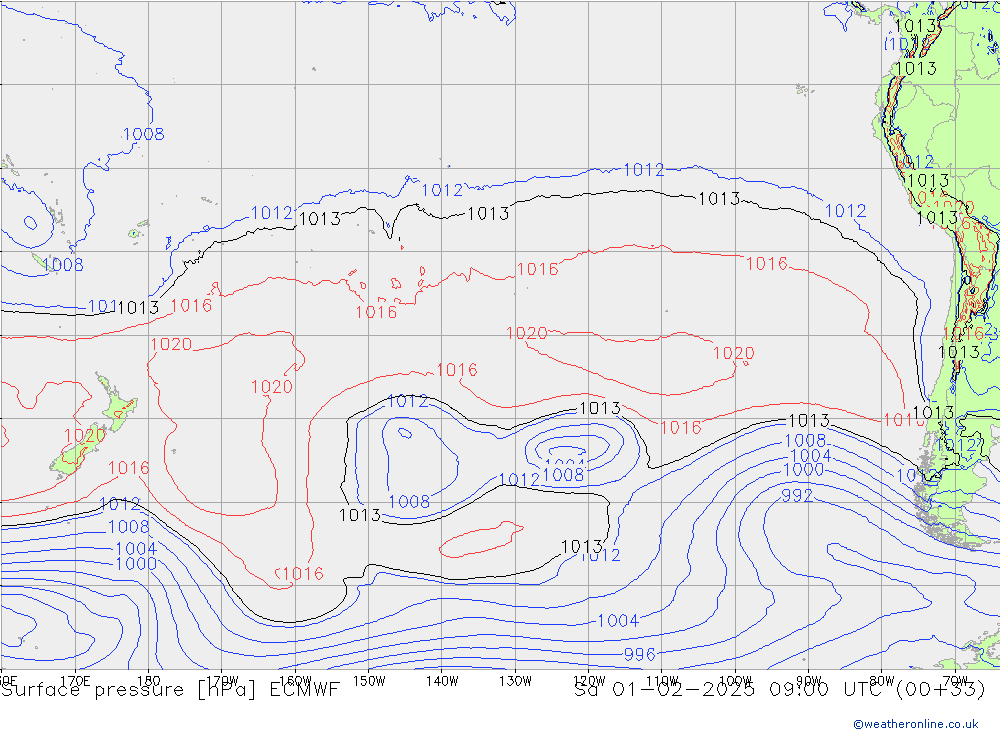Click the 160W longitude axis label
Image resolution: width=1000 pixels, height=733 pixels.
tap(296, 680)
